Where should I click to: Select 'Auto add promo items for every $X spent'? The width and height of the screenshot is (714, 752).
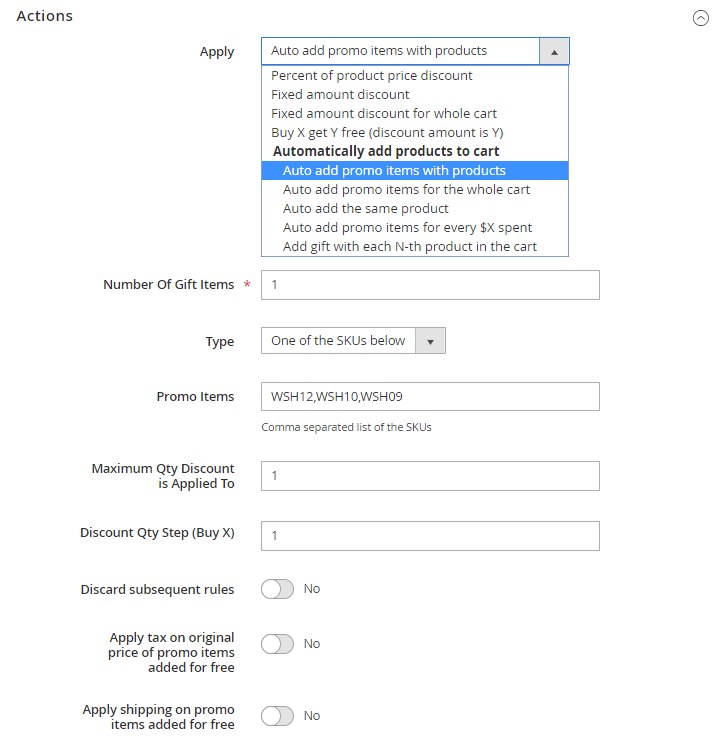point(407,228)
